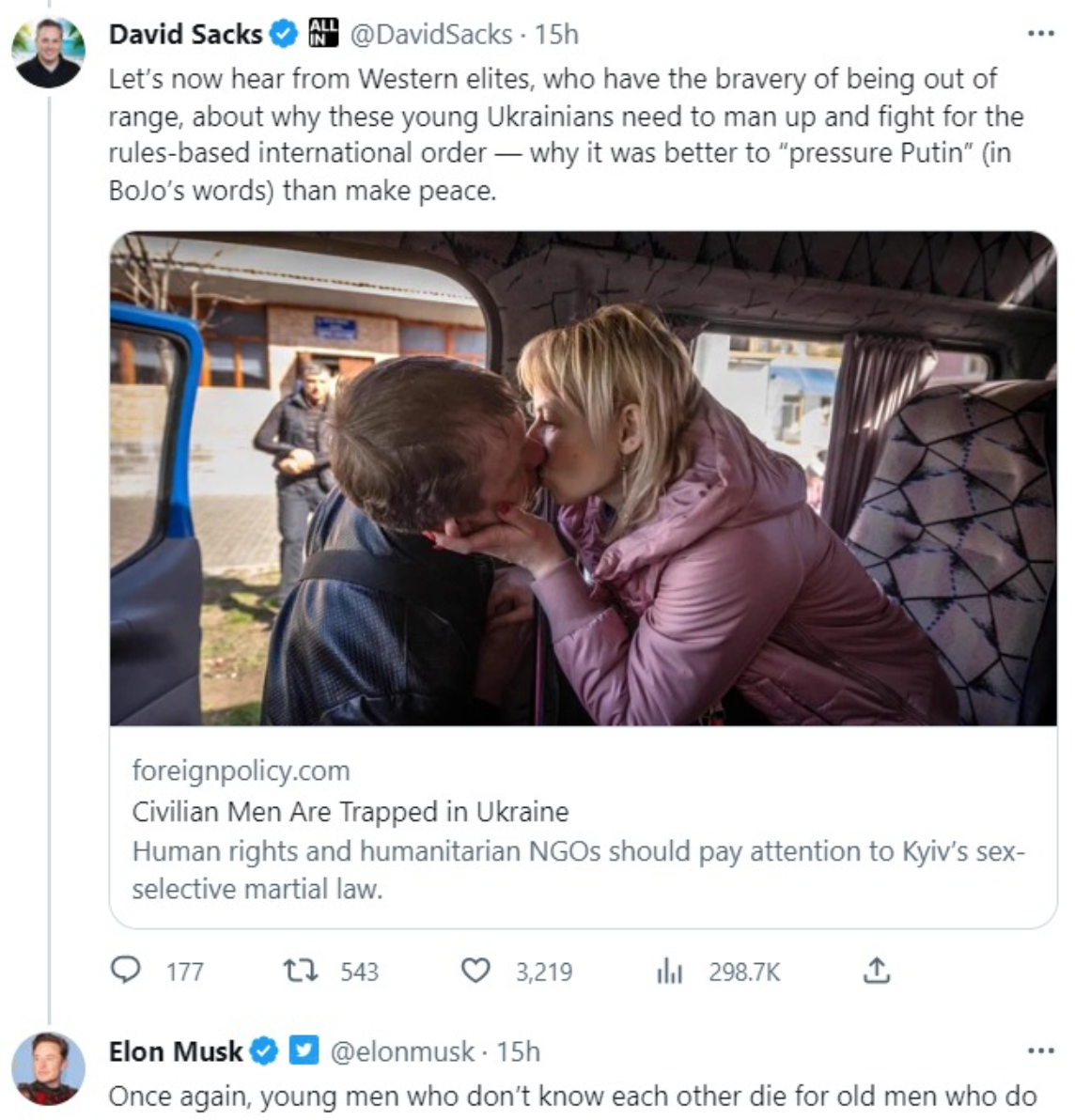Click David Sacks' blue verified badge
The width and height of the screenshot is (1075, 1120).
coord(283,35)
